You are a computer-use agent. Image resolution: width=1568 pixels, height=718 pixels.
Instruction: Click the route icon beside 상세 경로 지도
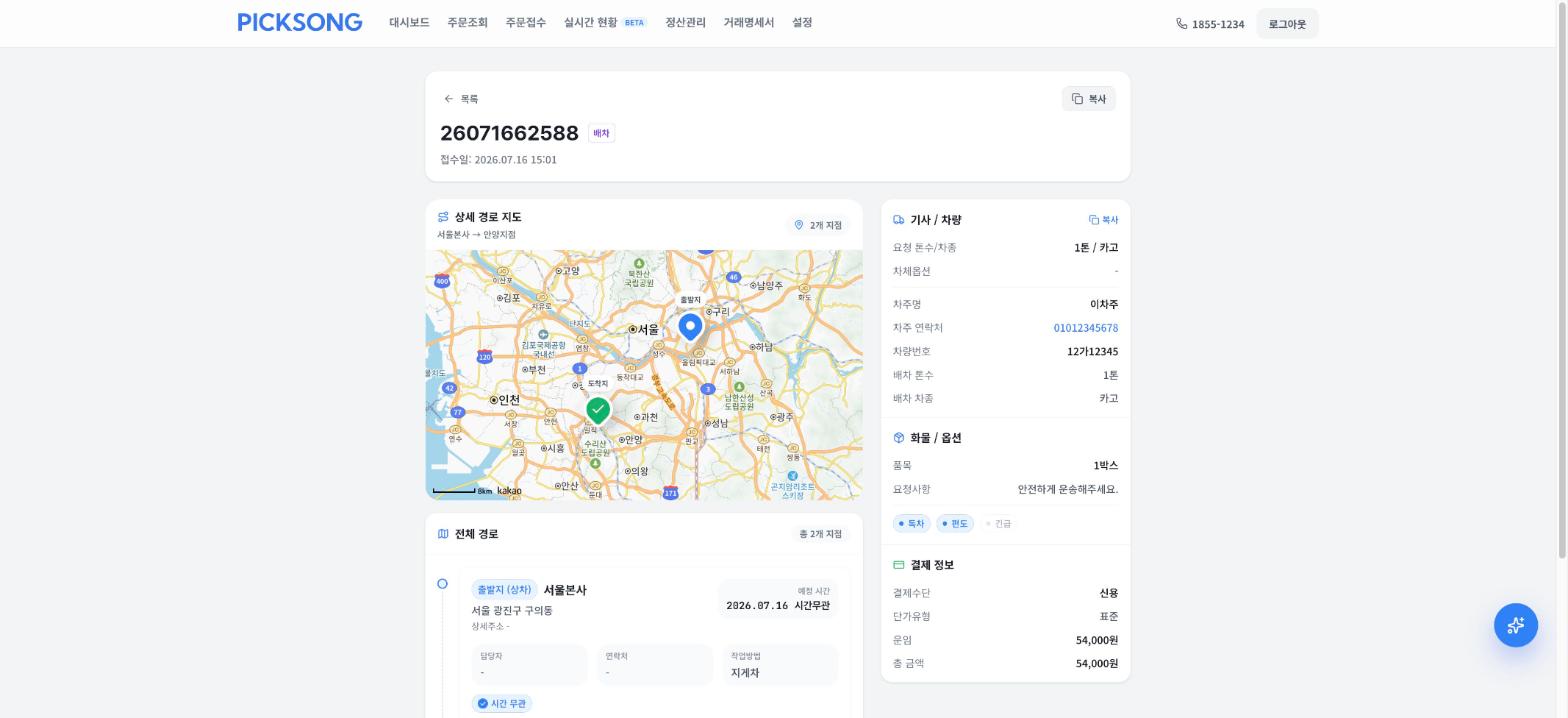[443, 217]
